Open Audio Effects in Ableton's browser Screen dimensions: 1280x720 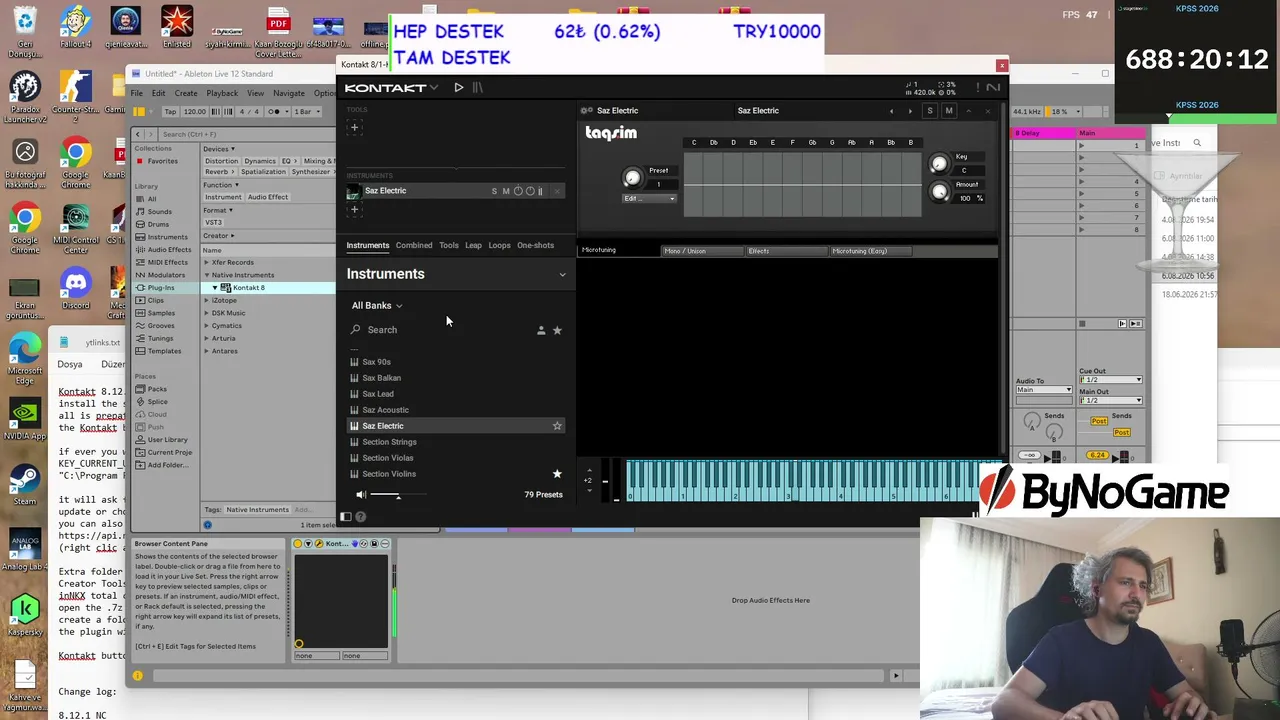(x=164, y=250)
